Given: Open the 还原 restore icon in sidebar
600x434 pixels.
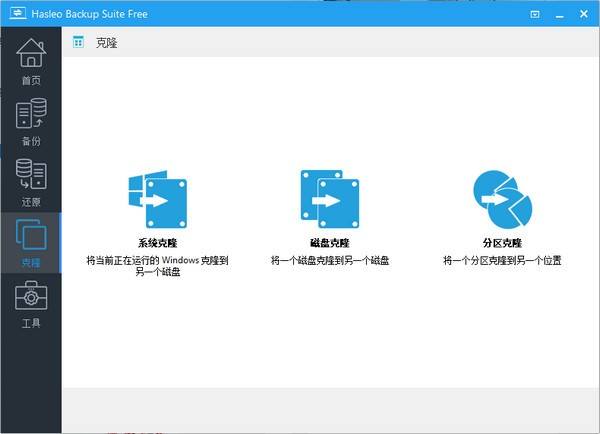Looking at the screenshot, I should click(x=31, y=175).
